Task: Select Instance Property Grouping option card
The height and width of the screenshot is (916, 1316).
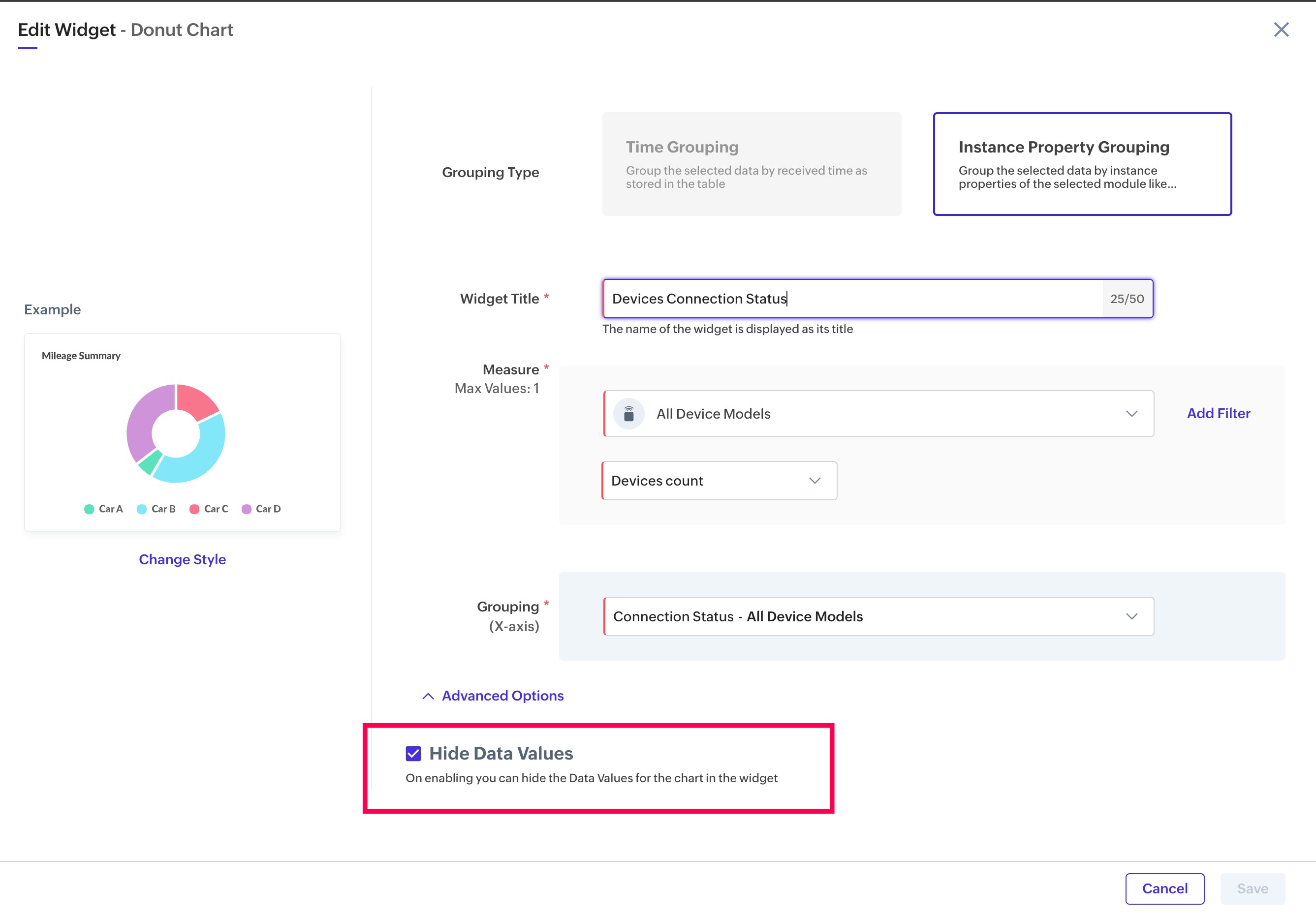Action: tap(1082, 164)
